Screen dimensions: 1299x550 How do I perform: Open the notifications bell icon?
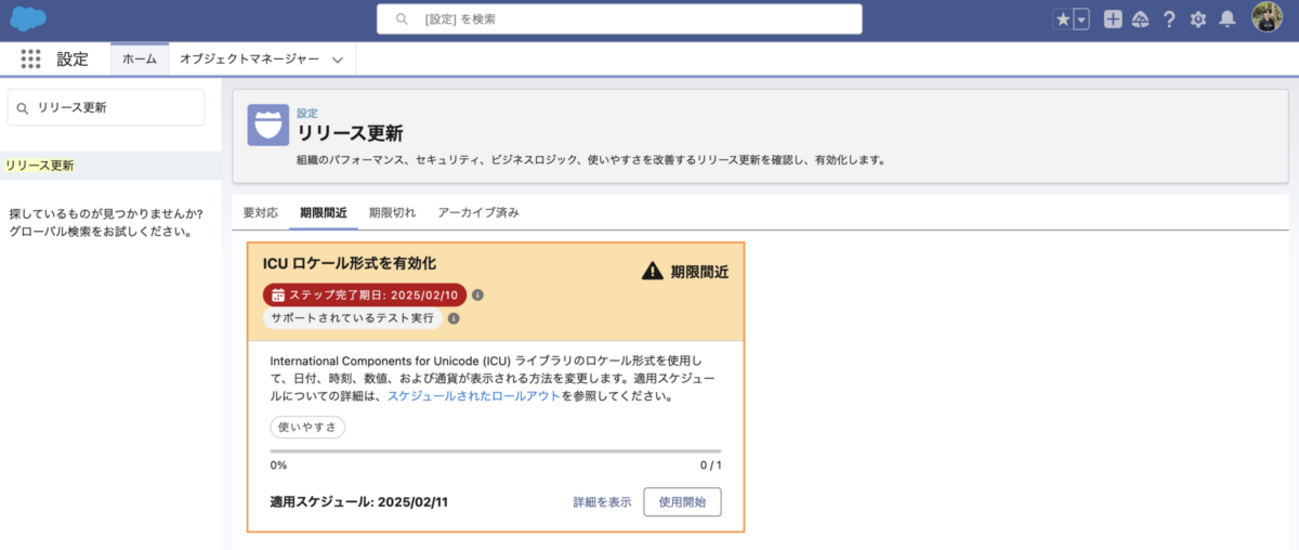tap(1228, 19)
